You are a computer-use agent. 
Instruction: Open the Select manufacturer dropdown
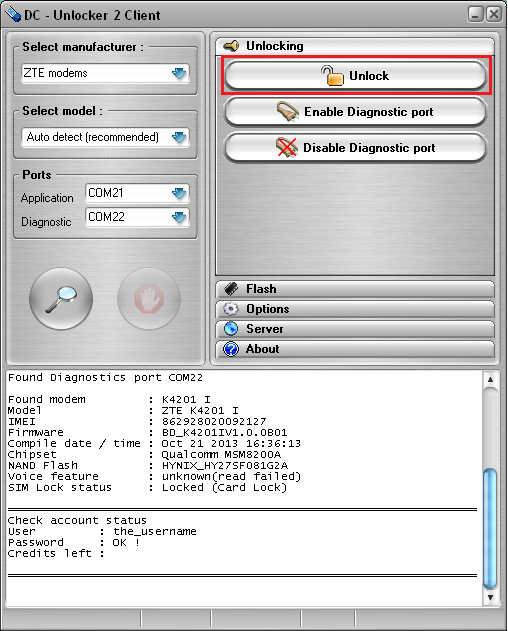tap(105, 73)
